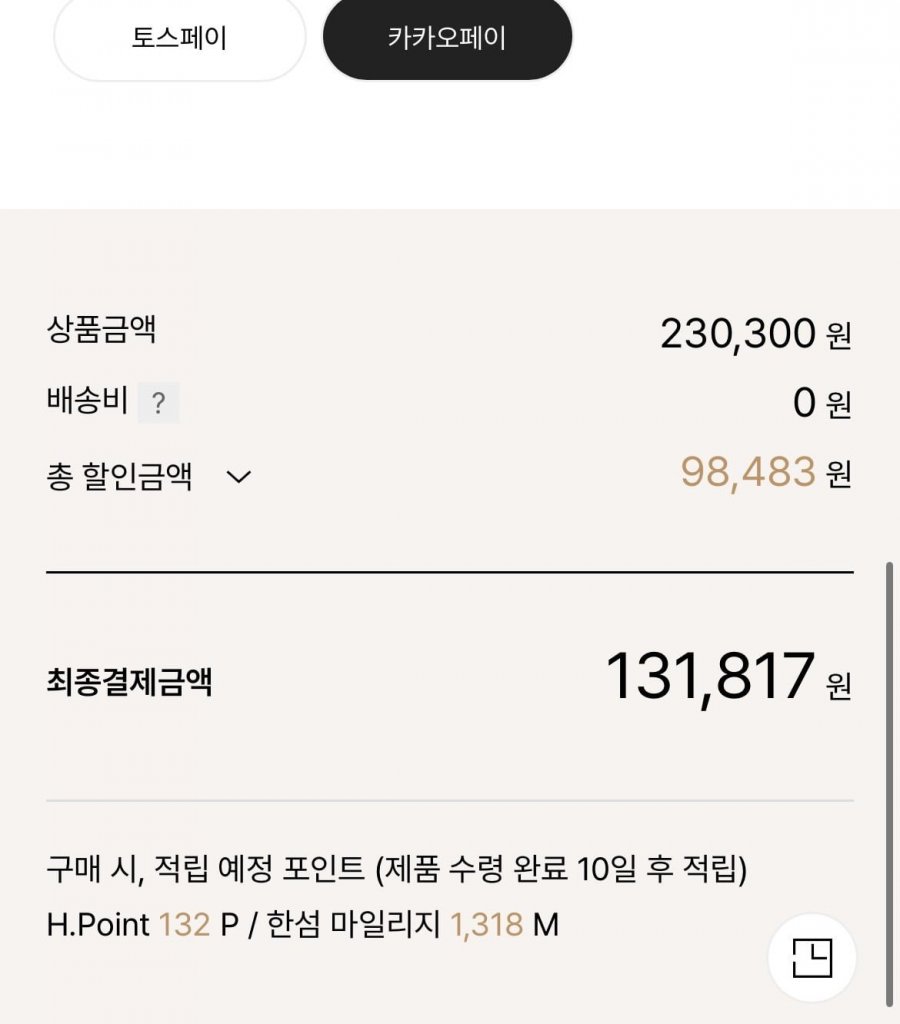Image resolution: width=900 pixels, height=1024 pixels.
Task: Tap the 원 unit beside 131,817
Action: (838, 686)
